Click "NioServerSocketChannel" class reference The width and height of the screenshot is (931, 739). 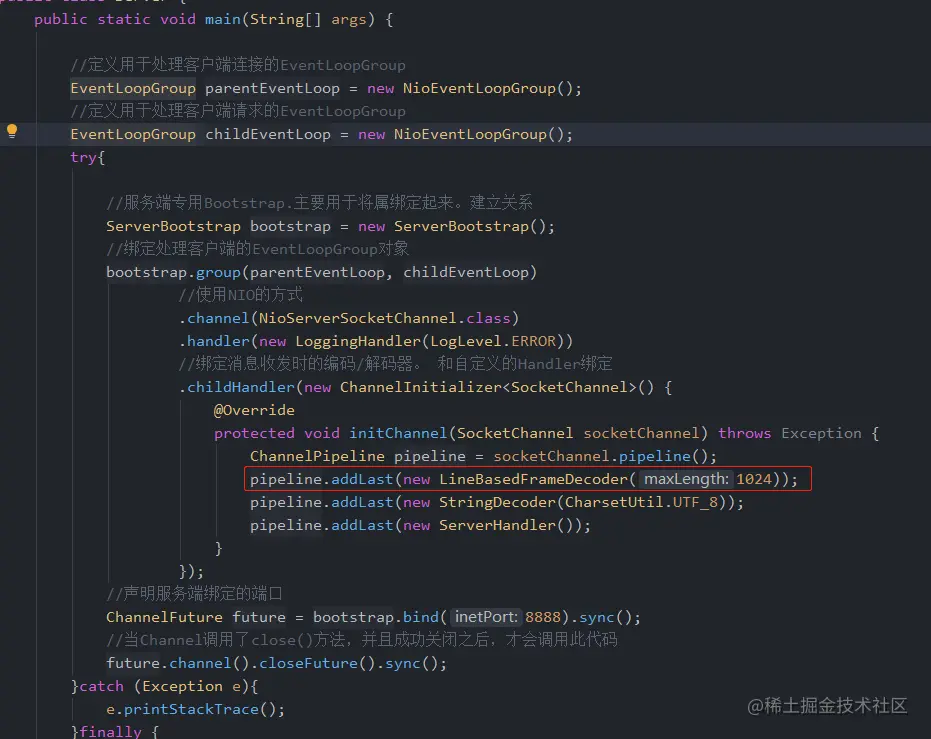tap(357, 319)
